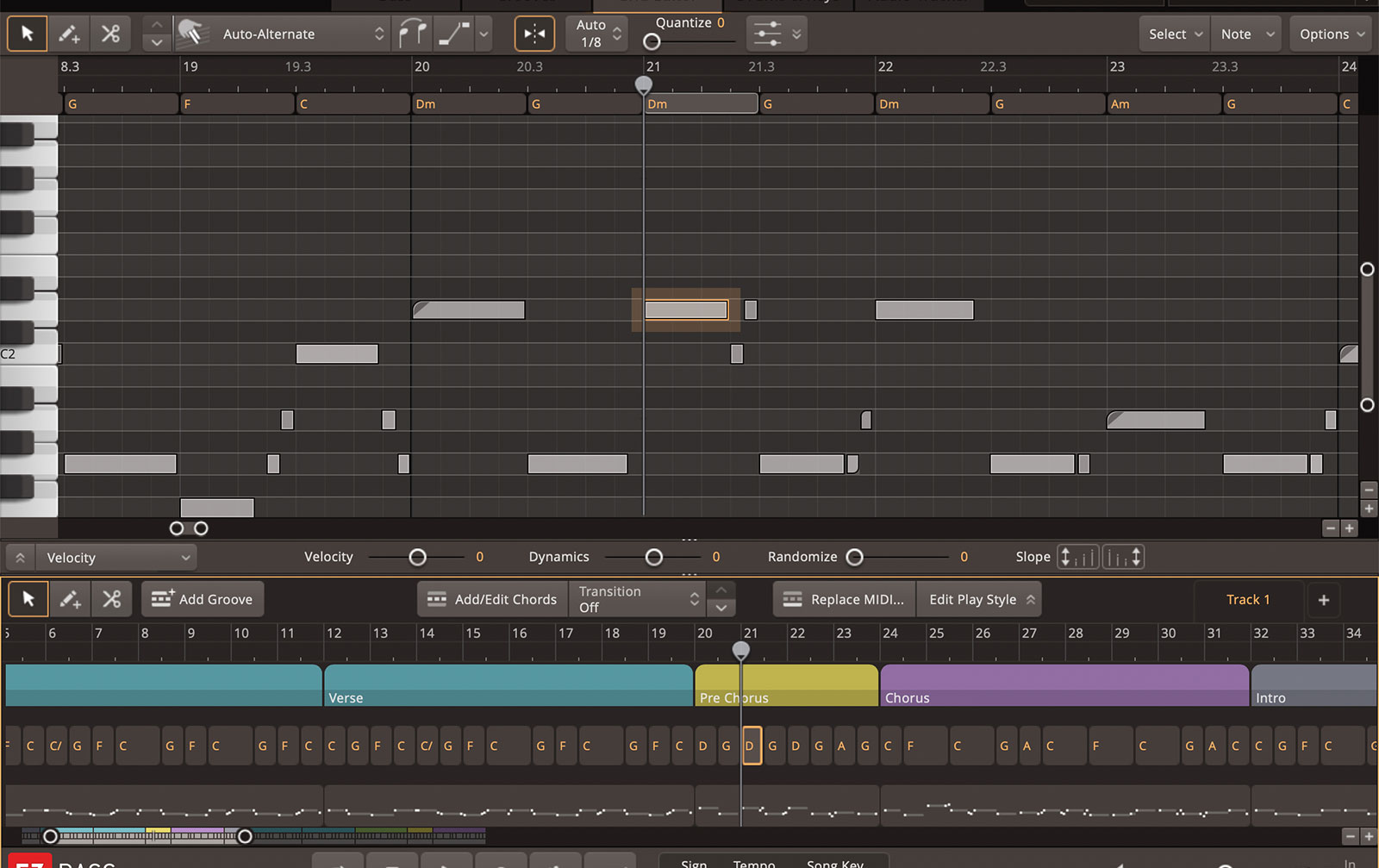This screenshot has height=868, width=1379.
Task: Select the scissors tool in song track toolbar
Action: tap(112, 599)
